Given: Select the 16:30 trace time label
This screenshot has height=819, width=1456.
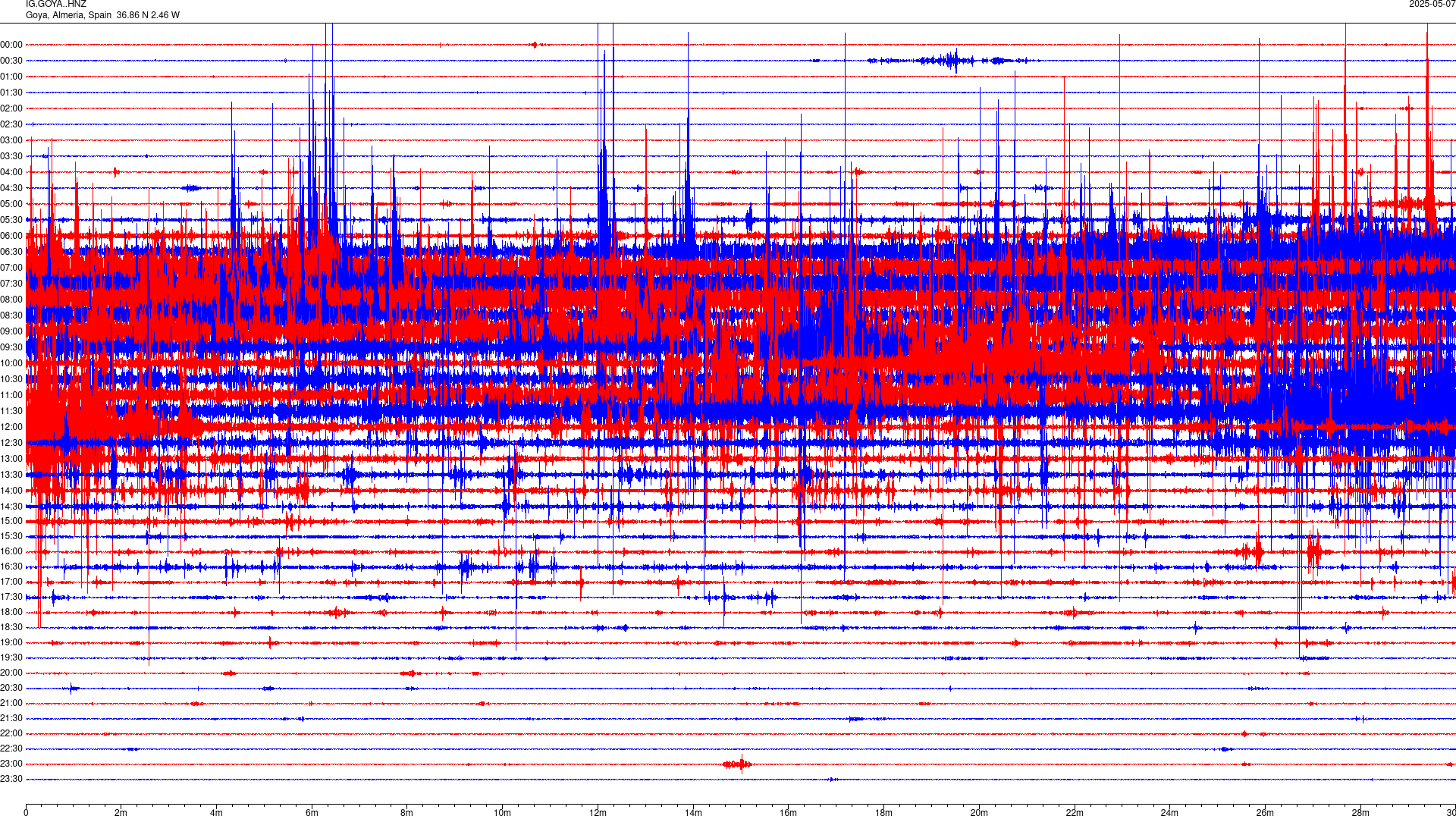Looking at the screenshot, I should [11, 566].
